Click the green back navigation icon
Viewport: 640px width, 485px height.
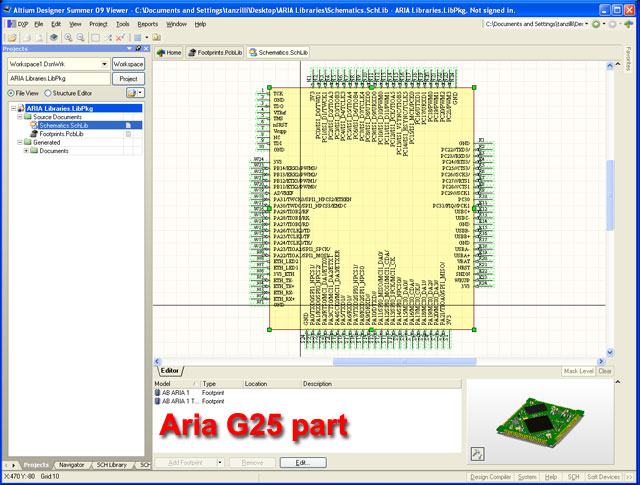pyautogui.click(x=596, y=24)
